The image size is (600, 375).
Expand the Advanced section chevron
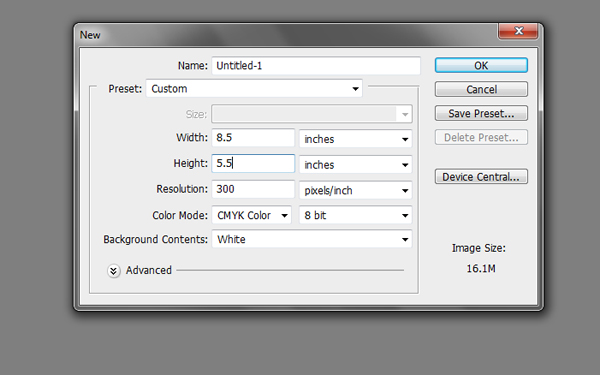(114, 271)
